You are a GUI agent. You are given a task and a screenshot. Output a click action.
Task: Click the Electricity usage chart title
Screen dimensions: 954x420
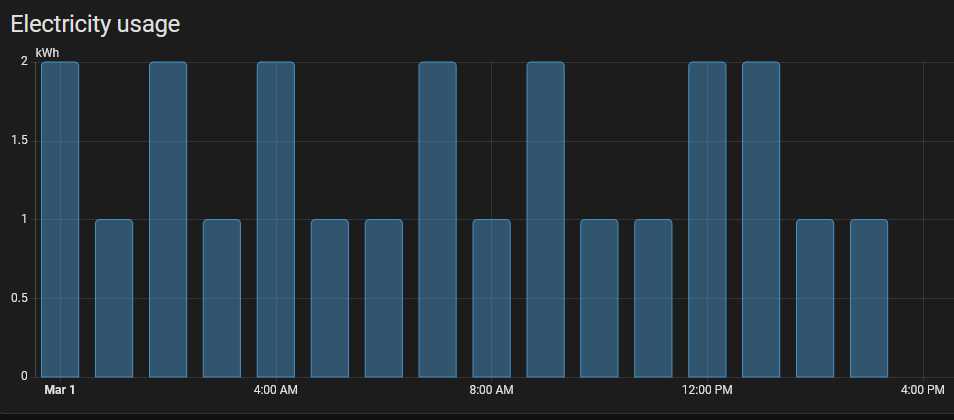(95, 25)
